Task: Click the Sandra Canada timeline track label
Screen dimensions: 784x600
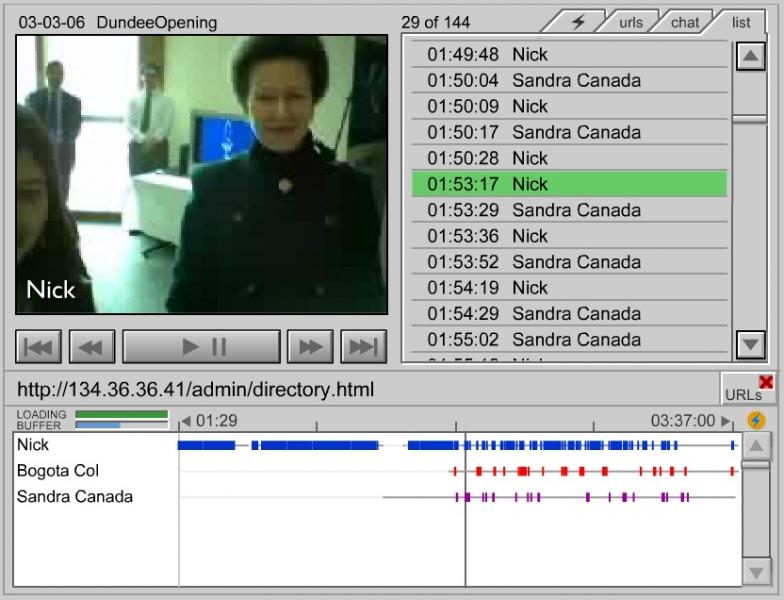Action: [x=75, y=496]
